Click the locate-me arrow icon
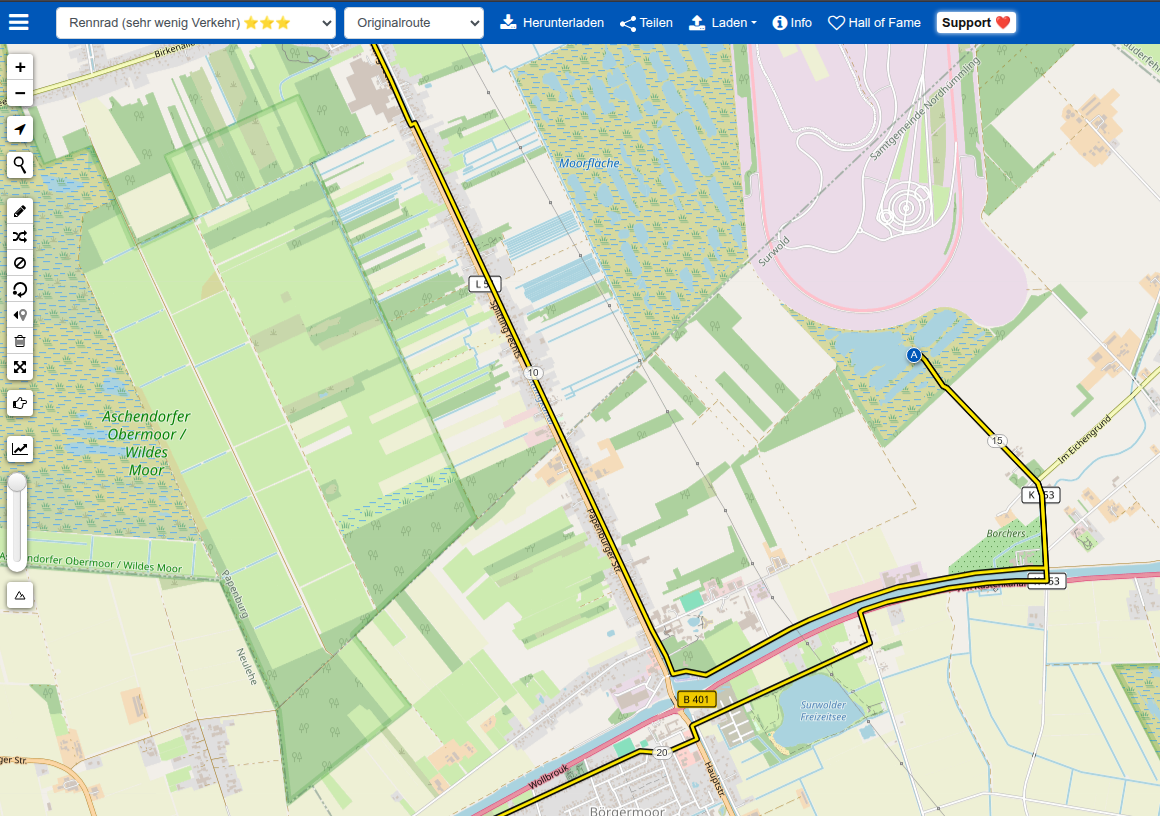The image size is (1160, 816). pos(20,129)
